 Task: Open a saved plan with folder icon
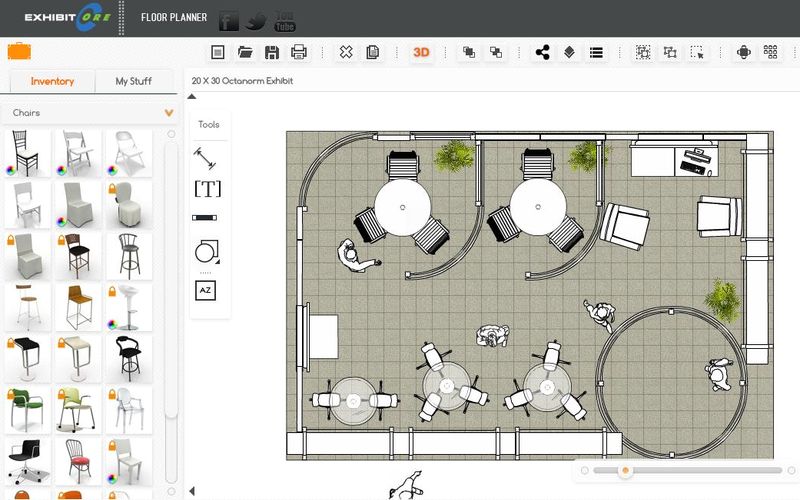(245, 52)
